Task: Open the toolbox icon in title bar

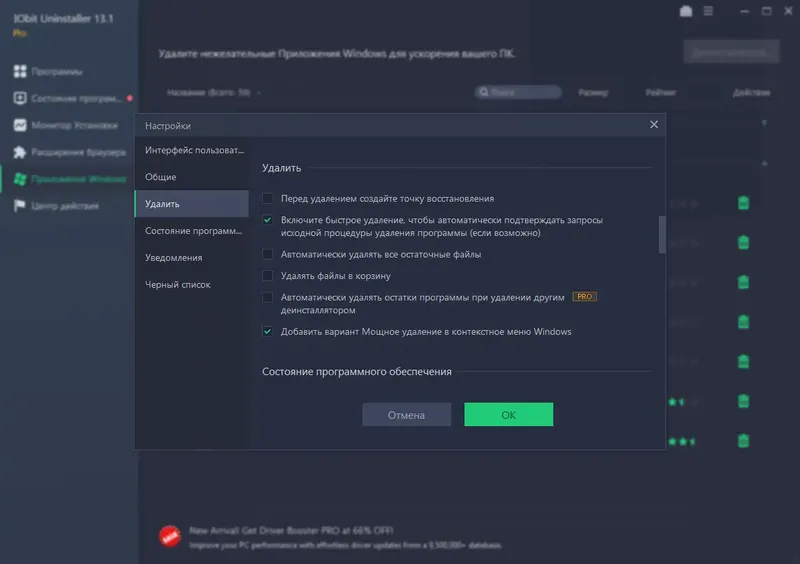Action: click(686, 11)
